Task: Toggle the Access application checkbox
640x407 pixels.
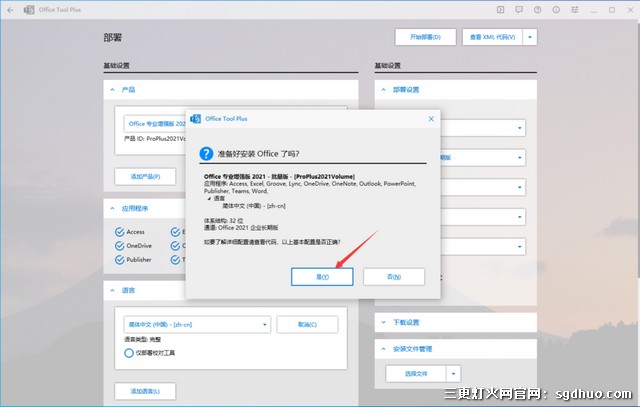Action: tap(120, 232)
